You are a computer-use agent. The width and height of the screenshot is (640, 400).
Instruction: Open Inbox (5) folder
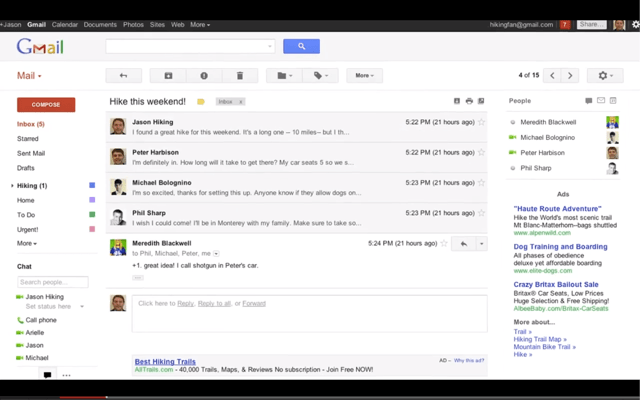point(31,124)
